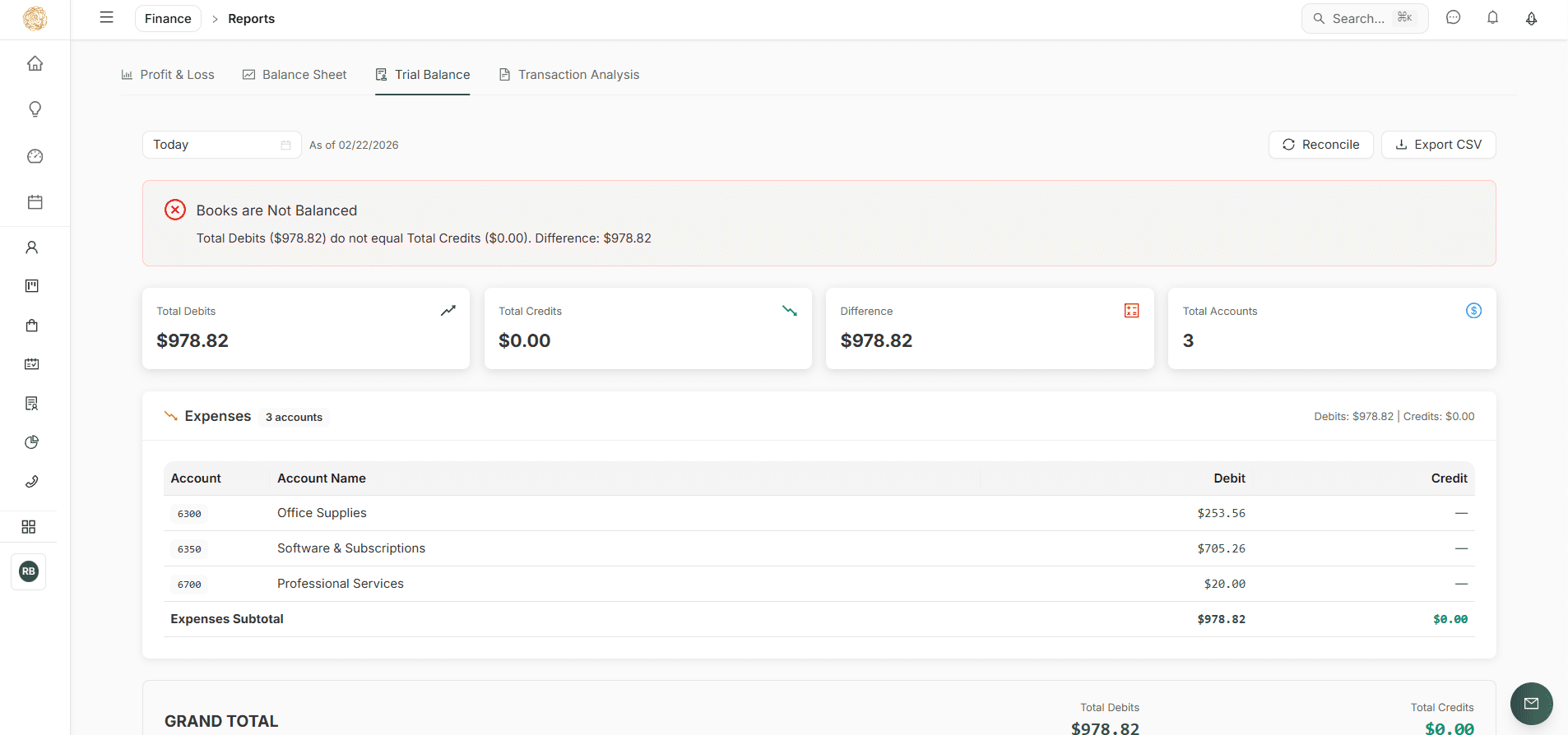Open the RB user avatar menu
The height and width of the screenshot is (735, 1568).
click(x=29, y=571)
